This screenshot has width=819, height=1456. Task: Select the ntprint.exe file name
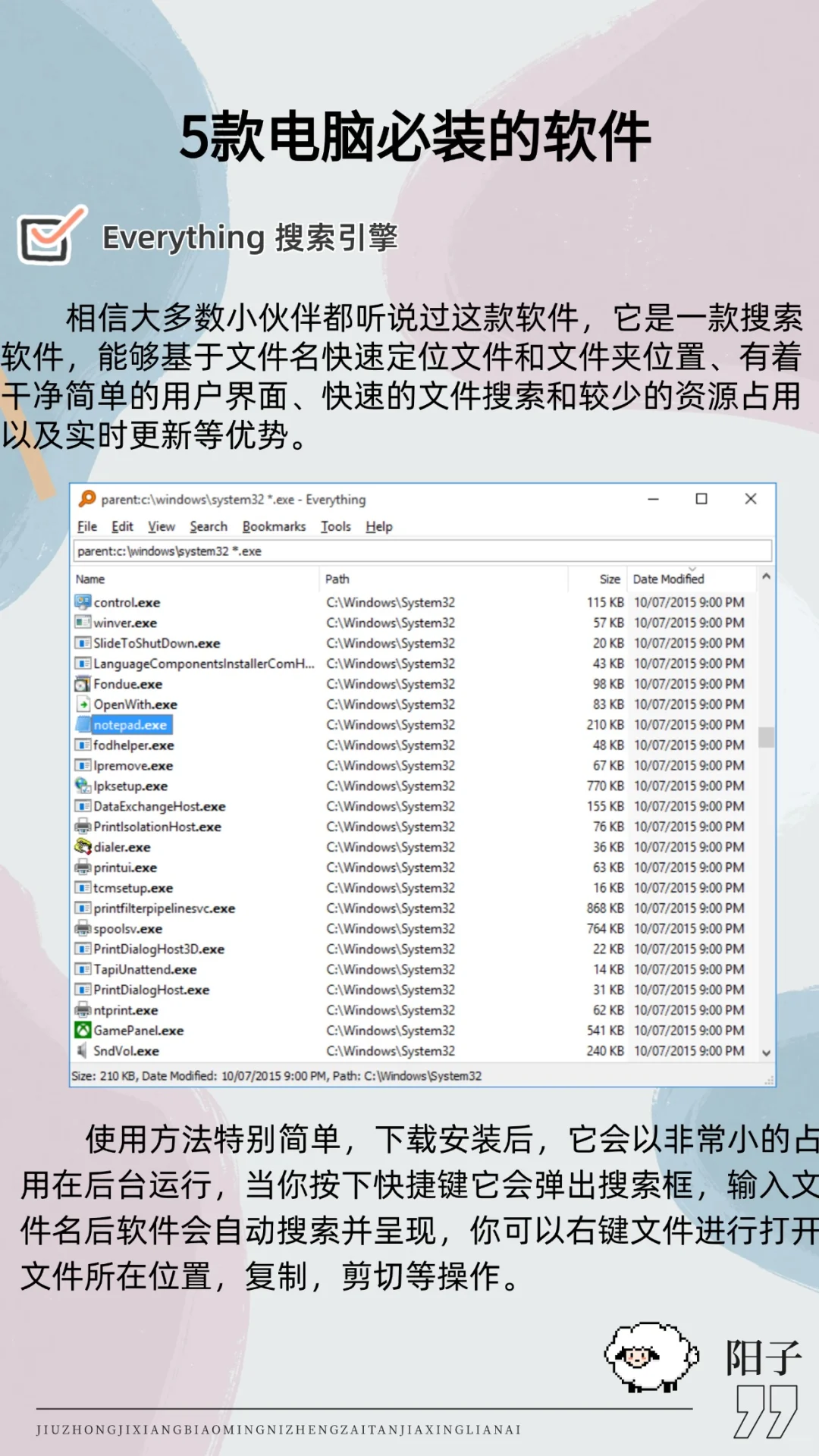click(x=126, y=1010)
